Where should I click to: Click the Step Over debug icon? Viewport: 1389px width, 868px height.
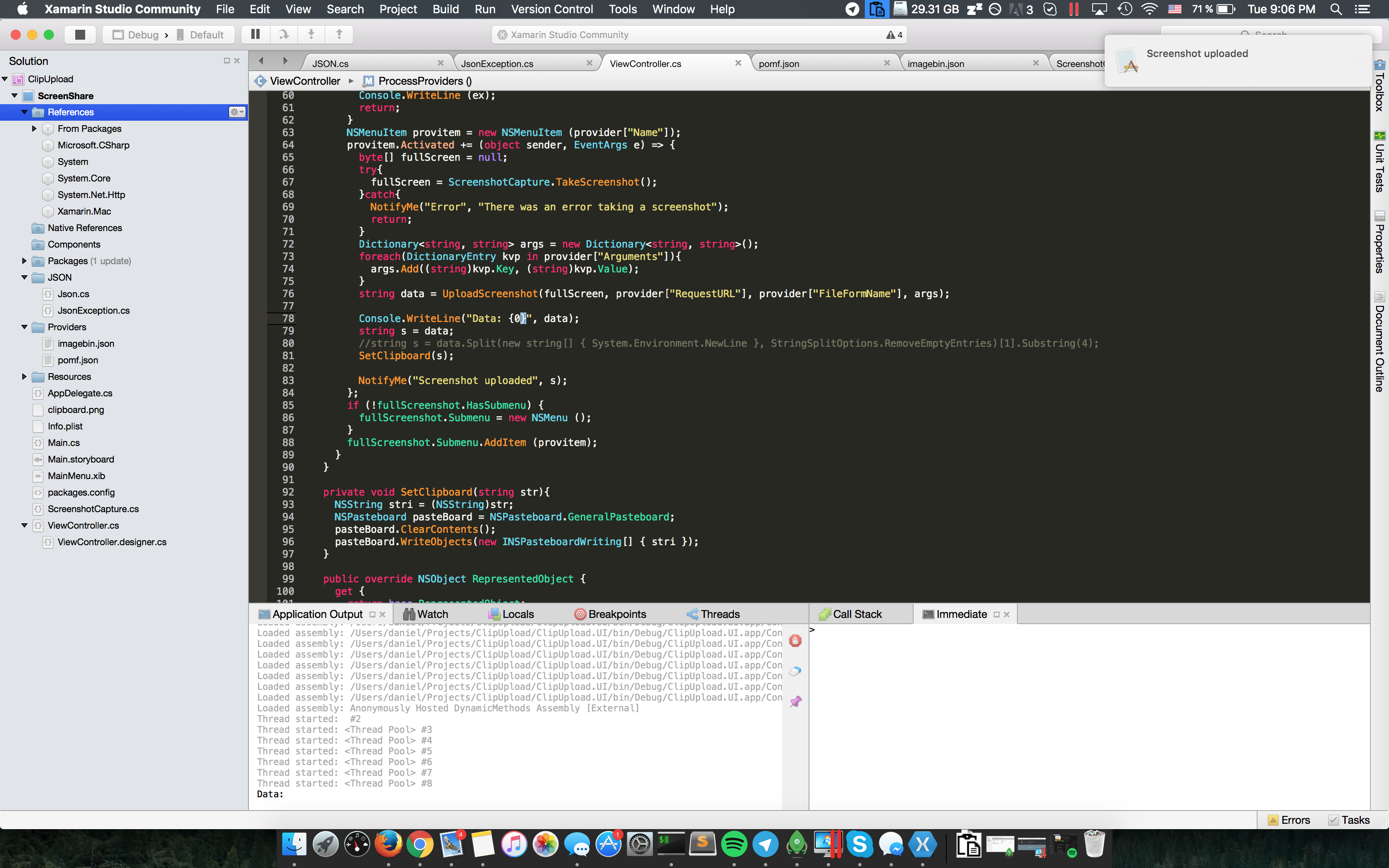pos(284,34)
